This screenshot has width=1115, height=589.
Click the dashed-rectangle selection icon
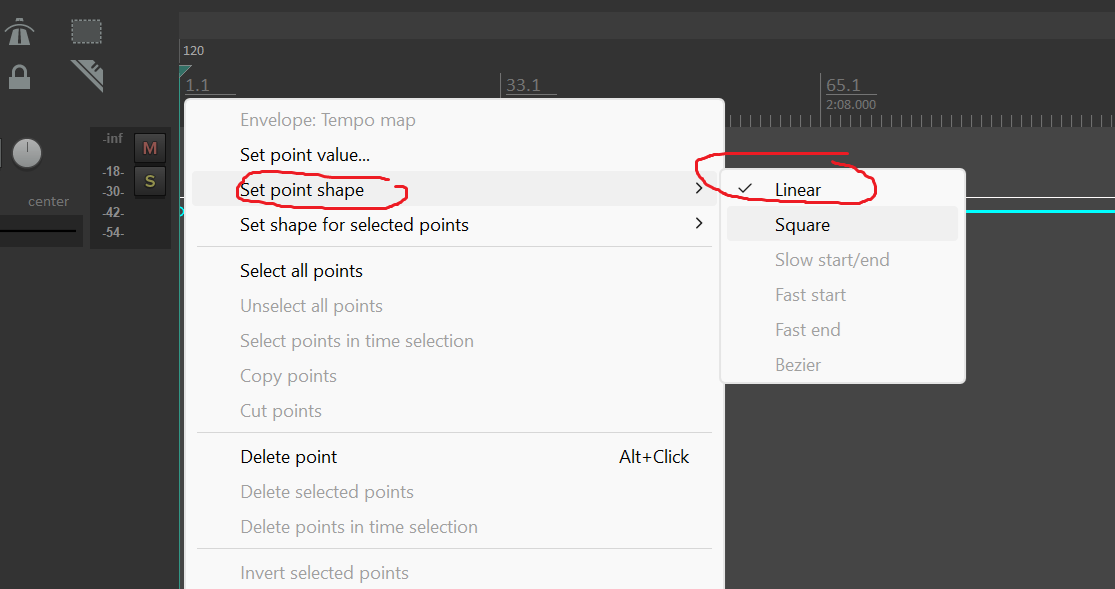pos(86,31)
